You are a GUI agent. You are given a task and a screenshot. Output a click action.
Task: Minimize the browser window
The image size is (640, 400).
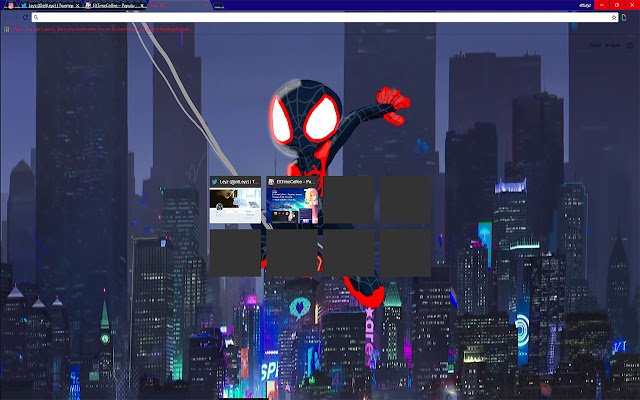602,5
